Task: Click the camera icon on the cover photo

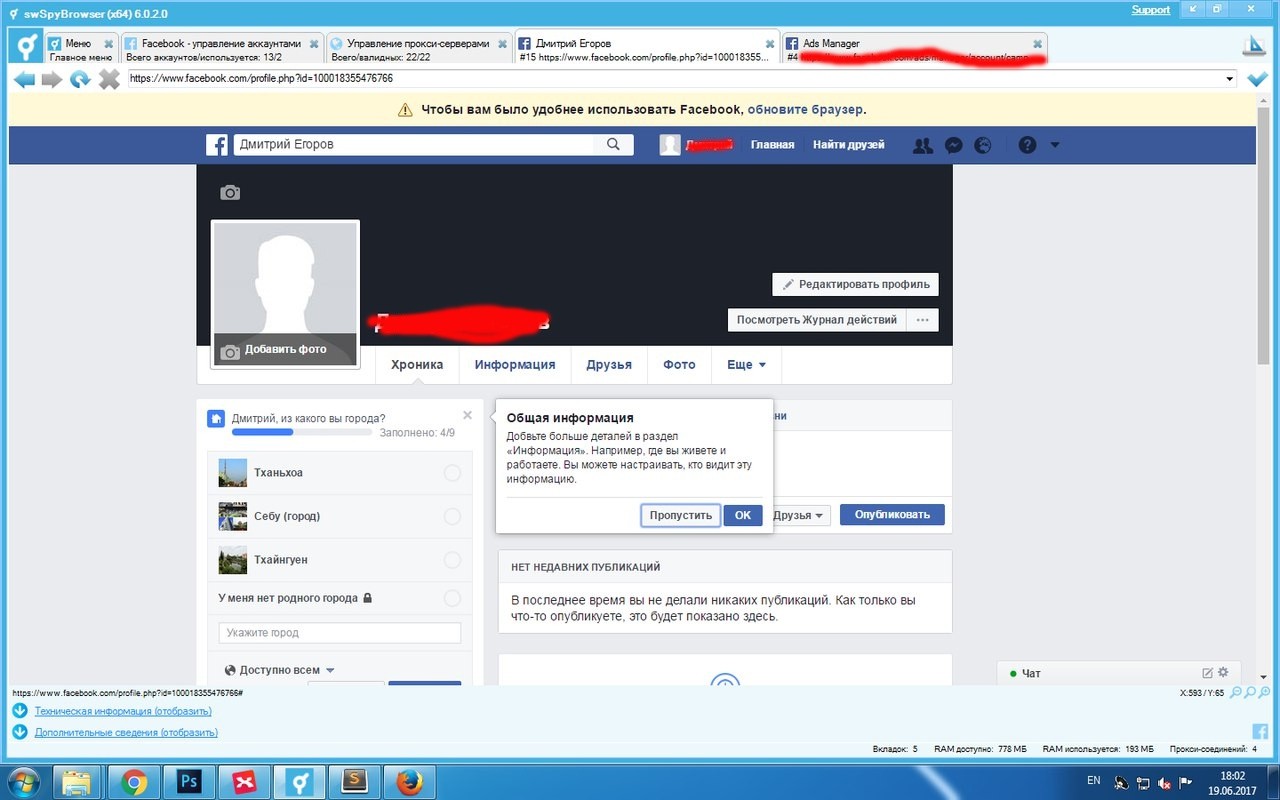Action: click(x=230, y=192)
